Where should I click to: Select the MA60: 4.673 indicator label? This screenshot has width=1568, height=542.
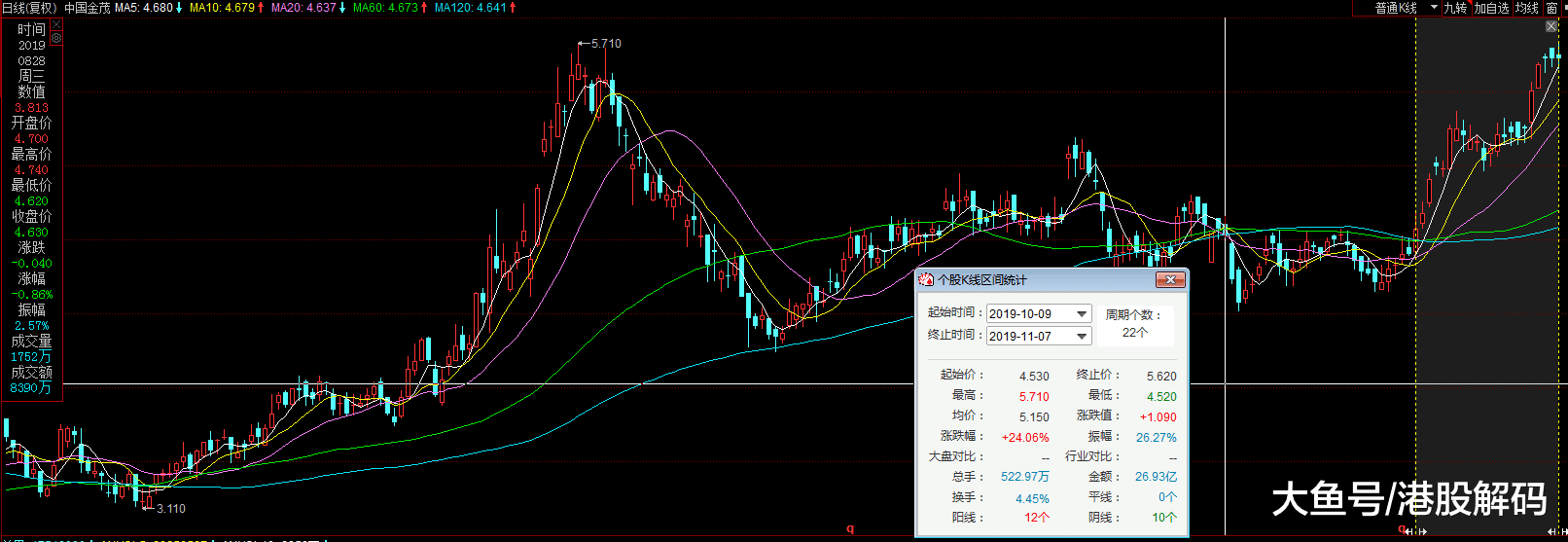[385, 8]
